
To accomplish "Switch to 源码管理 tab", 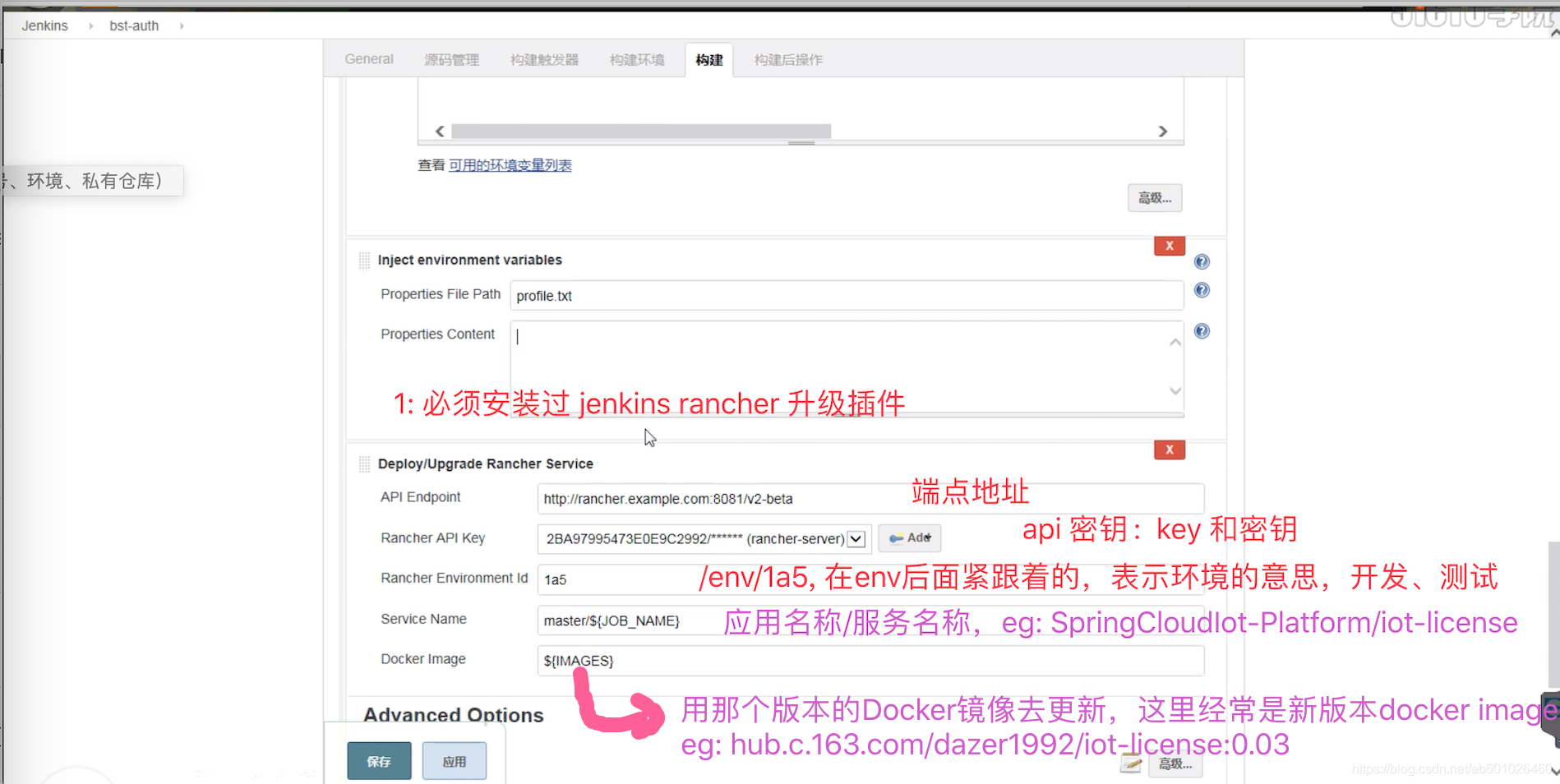I will coord(451,59).
